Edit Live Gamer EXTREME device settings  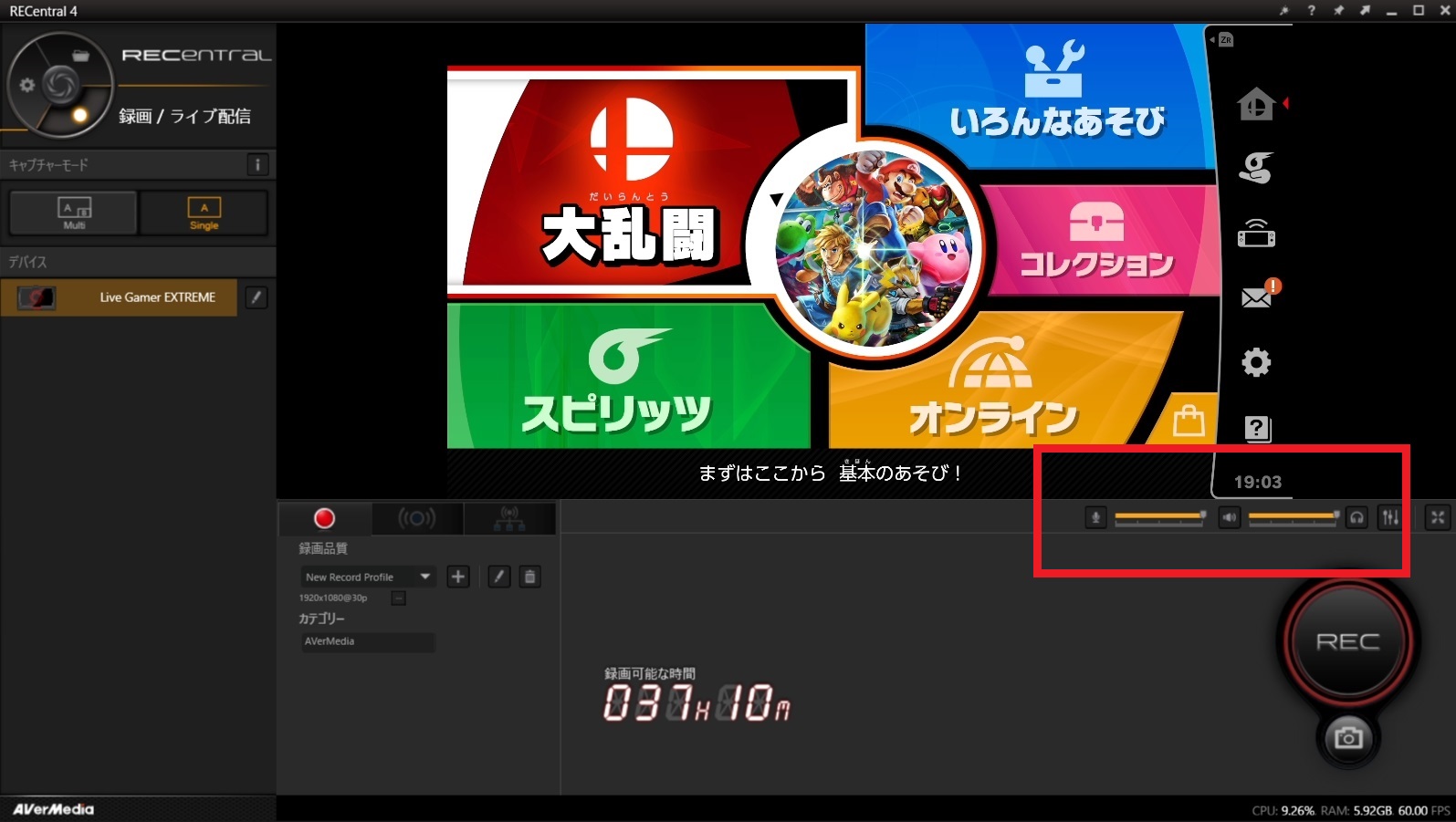click(x=257, y=297)
